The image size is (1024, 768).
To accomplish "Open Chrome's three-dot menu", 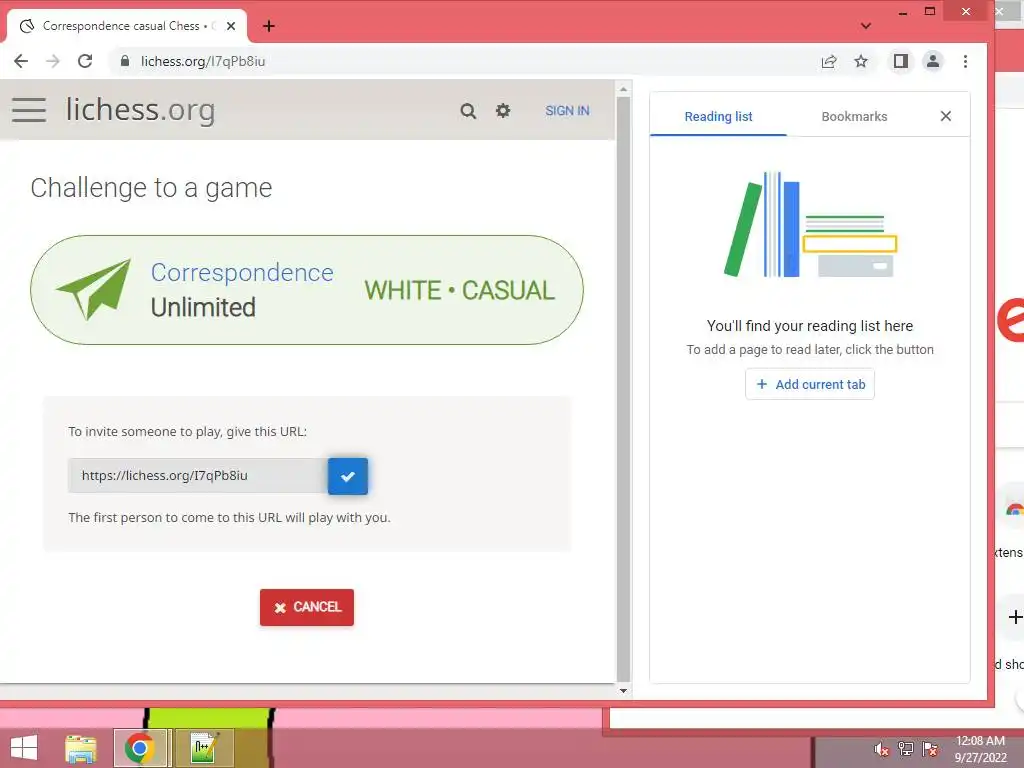I will tap(965, 61).
